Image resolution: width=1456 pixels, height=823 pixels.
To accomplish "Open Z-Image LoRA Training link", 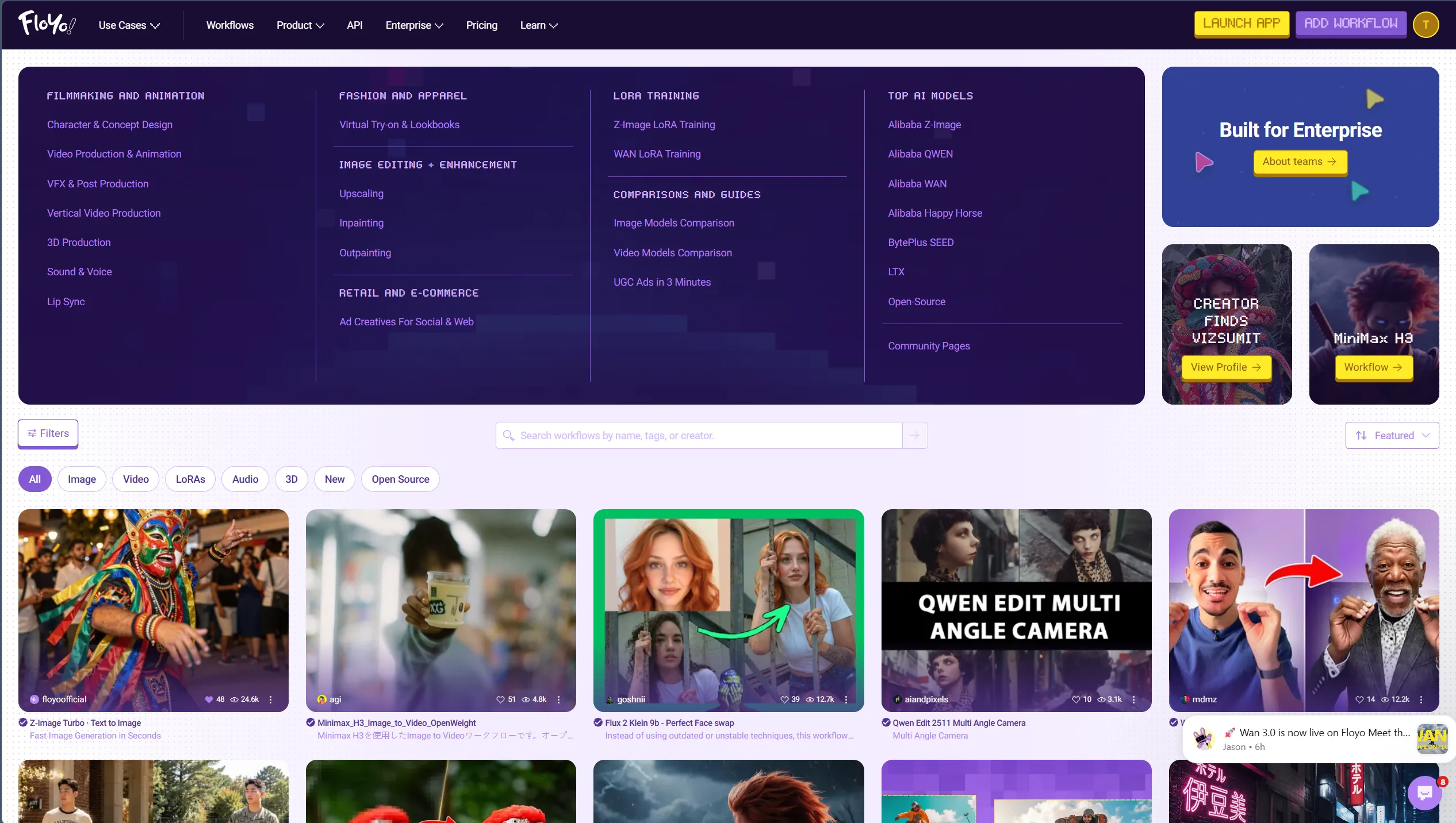I will coord(664,125).
